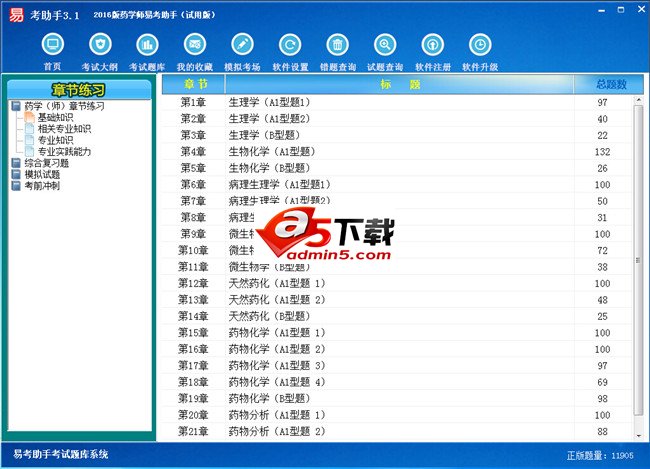Select row 生物化学（B型题）
The image size is (650, 469).
(x=397, y=168)
